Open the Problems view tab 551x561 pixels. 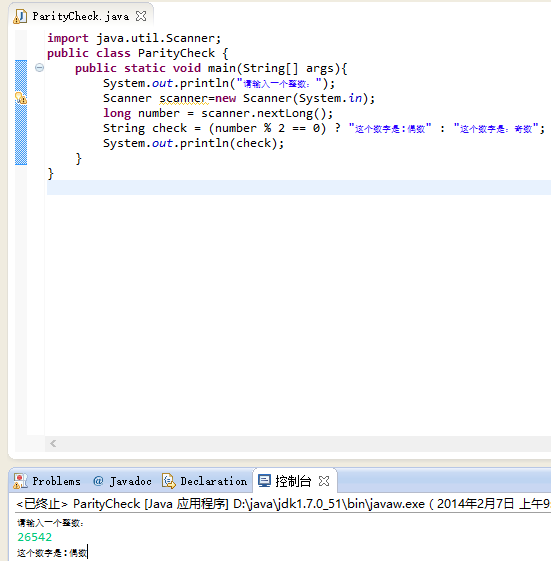[x=47, y=481]
